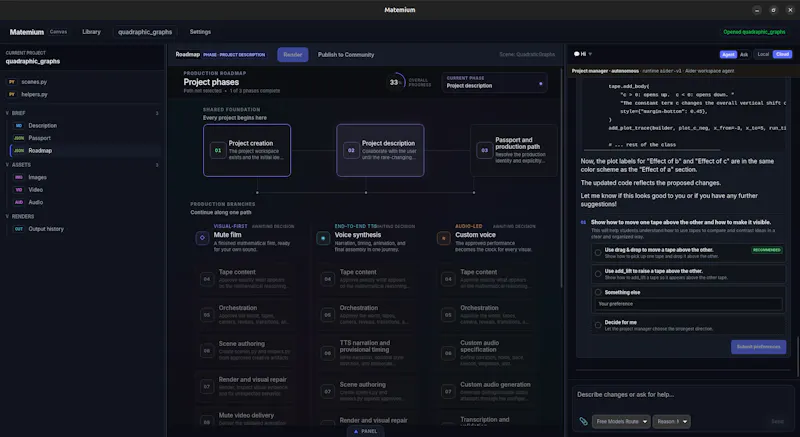Viewport: 800px width, 437px height.
Task: Click the 04 icon under Mute film Tape content
Action: (x=207, y=279)
